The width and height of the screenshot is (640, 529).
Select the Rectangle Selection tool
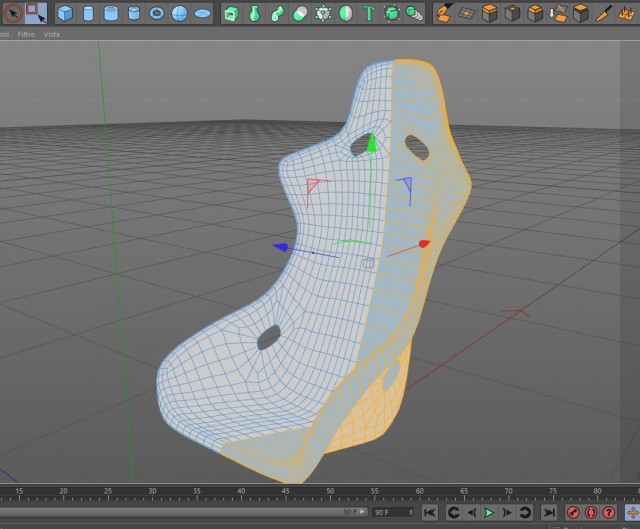36,13
